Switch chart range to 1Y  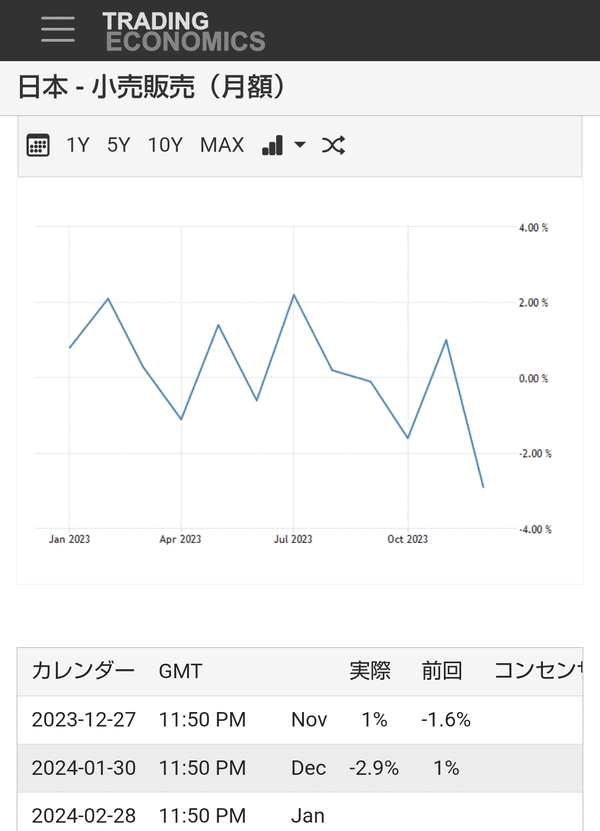(x=77, y=145)
